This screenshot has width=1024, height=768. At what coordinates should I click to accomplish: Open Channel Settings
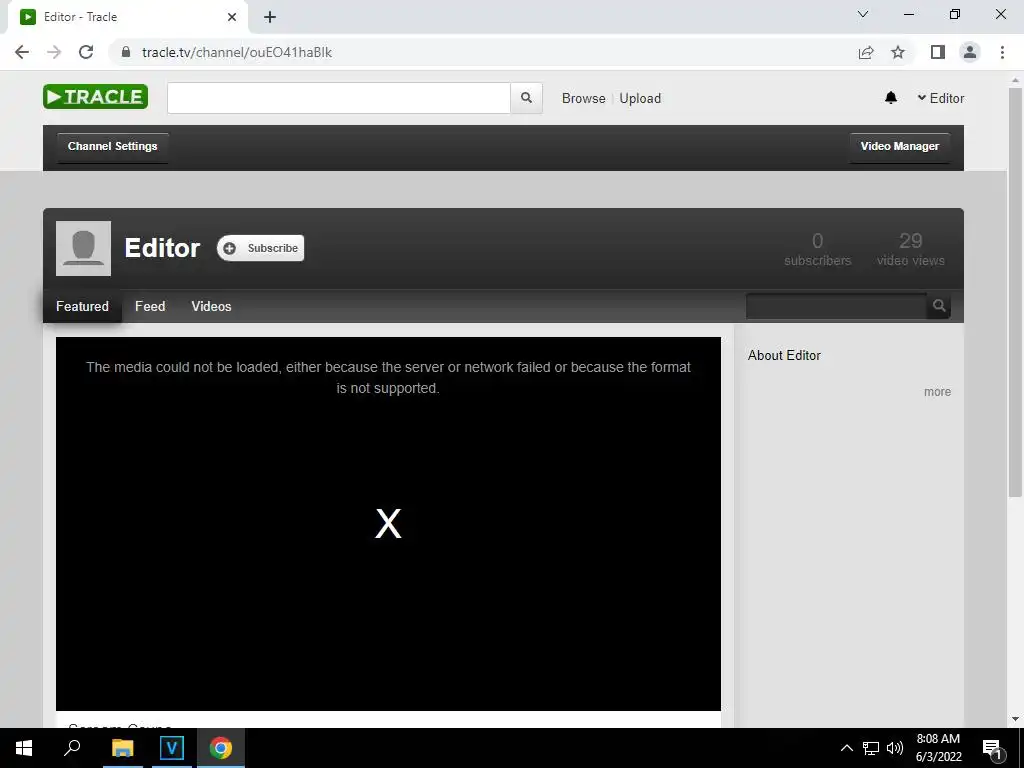(112, 146)
